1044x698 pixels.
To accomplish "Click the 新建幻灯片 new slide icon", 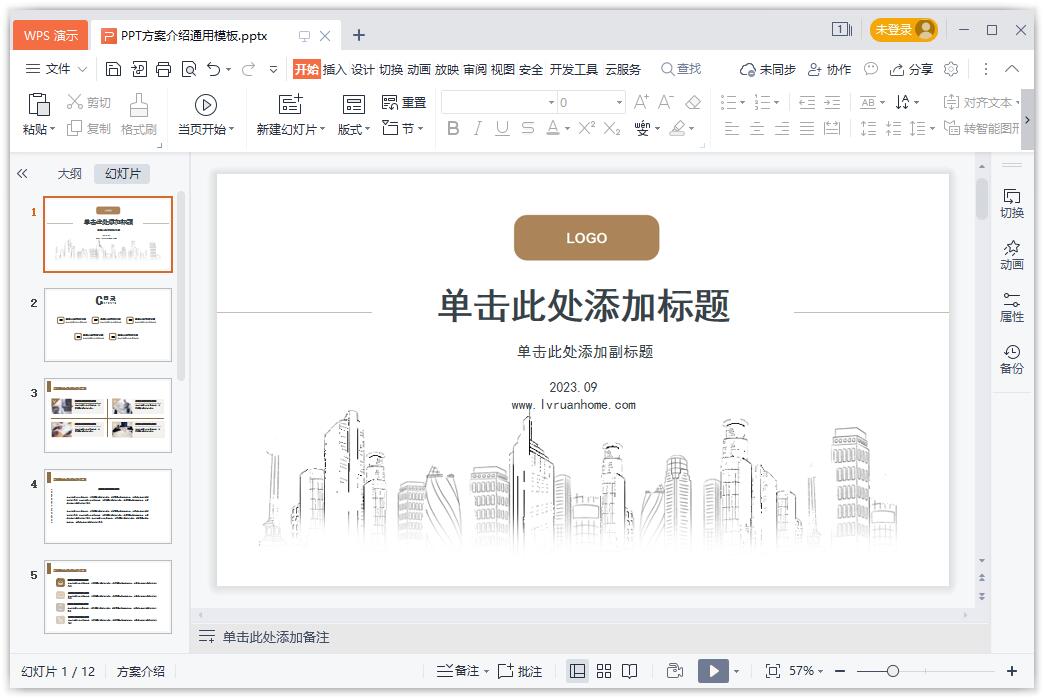I will [x=290, y=105].
